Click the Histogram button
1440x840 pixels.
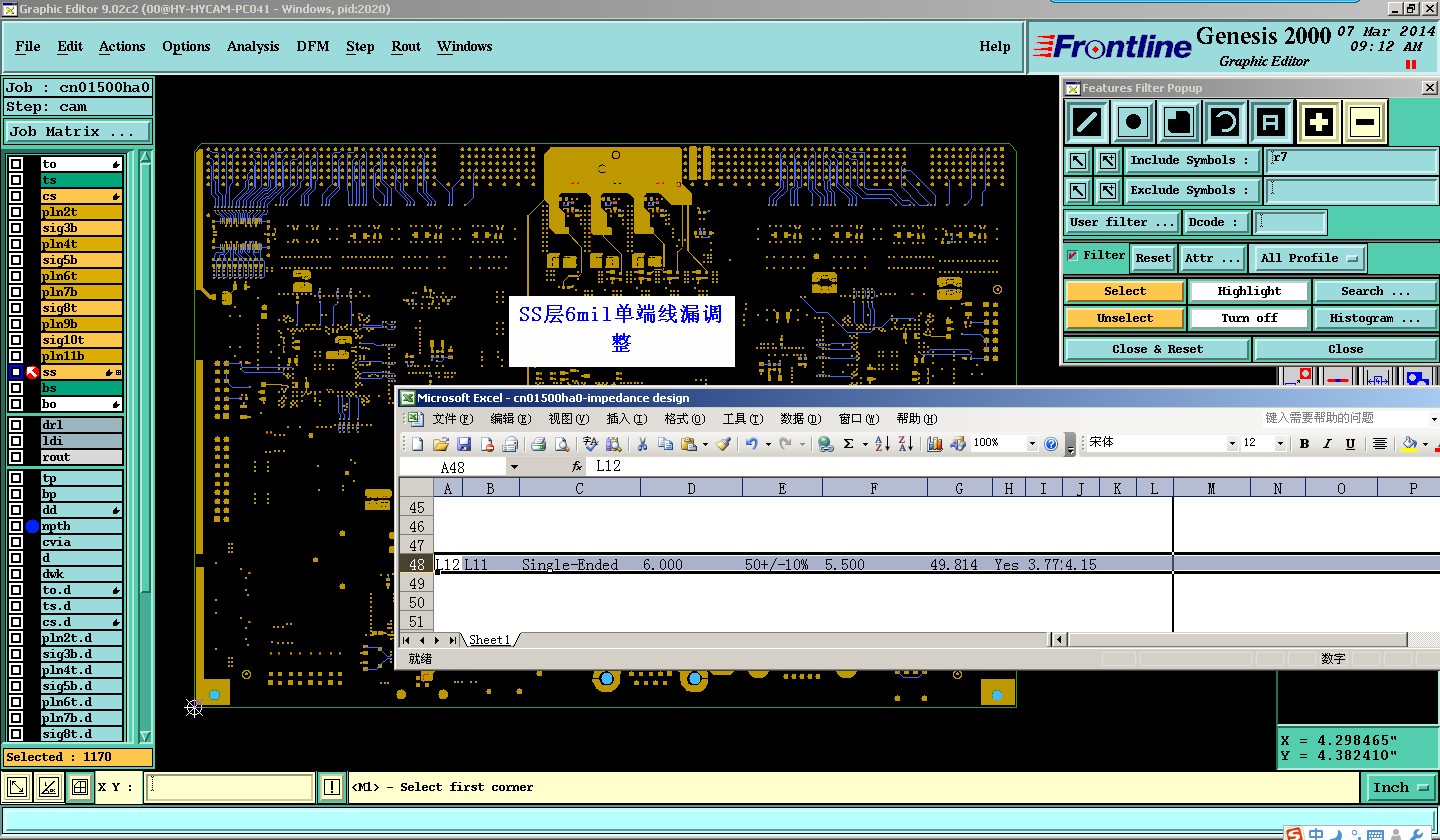[x=1375, y=318]
